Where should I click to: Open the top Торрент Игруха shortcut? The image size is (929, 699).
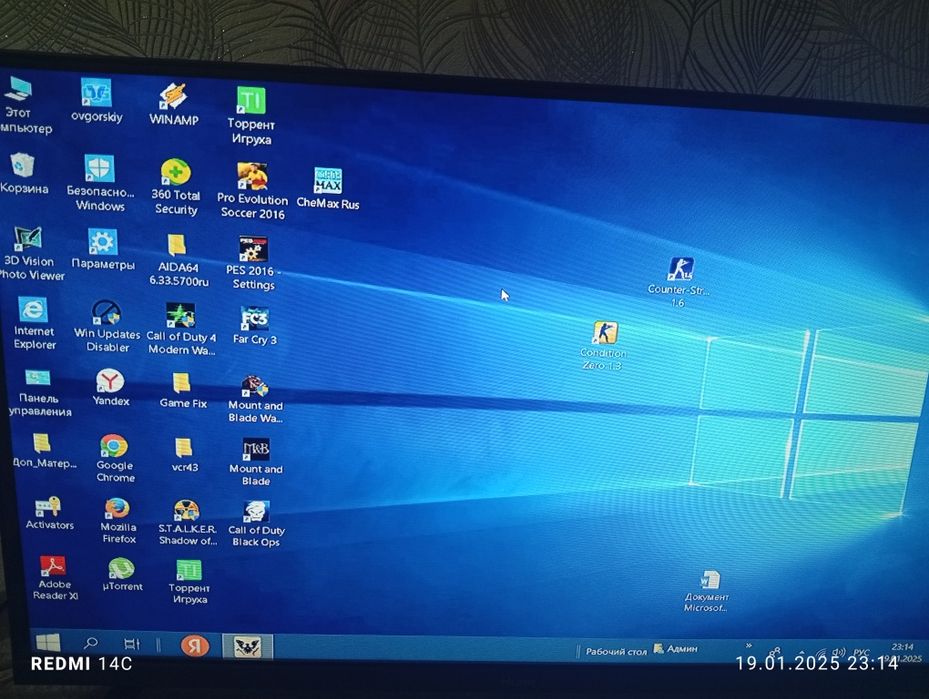tap(251, 115)
